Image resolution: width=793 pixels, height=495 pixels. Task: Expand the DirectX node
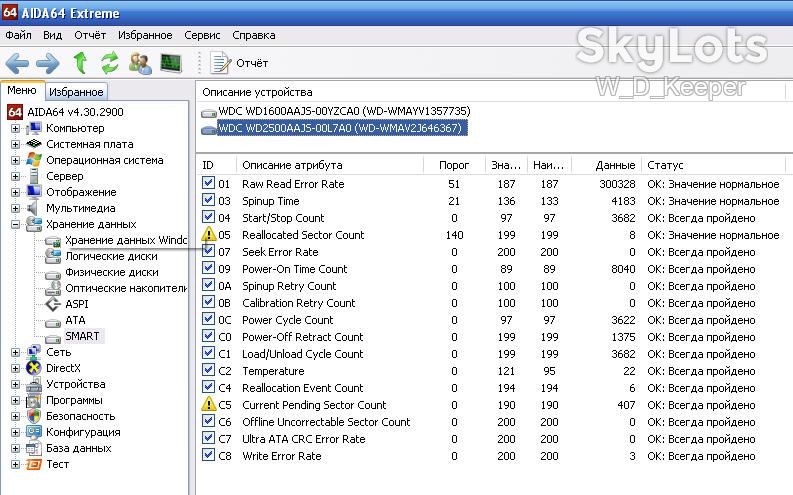point(15,369)
